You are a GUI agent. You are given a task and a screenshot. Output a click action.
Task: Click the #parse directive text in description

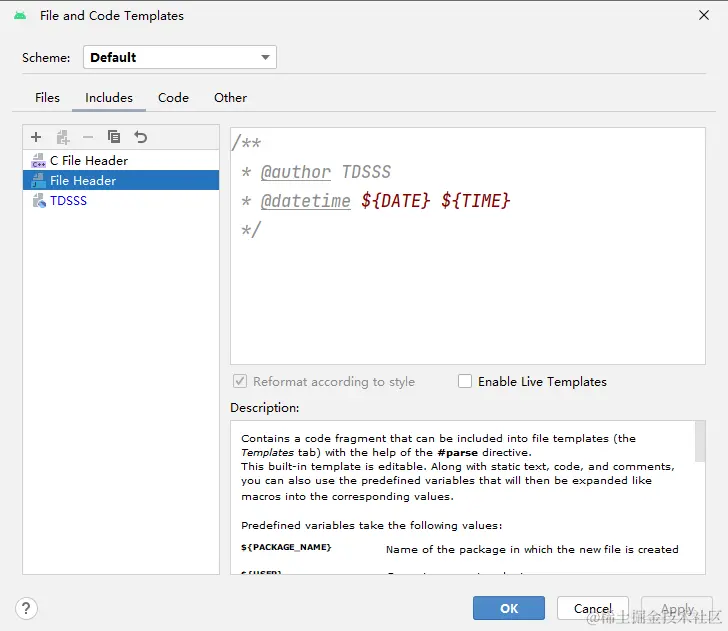457,453
